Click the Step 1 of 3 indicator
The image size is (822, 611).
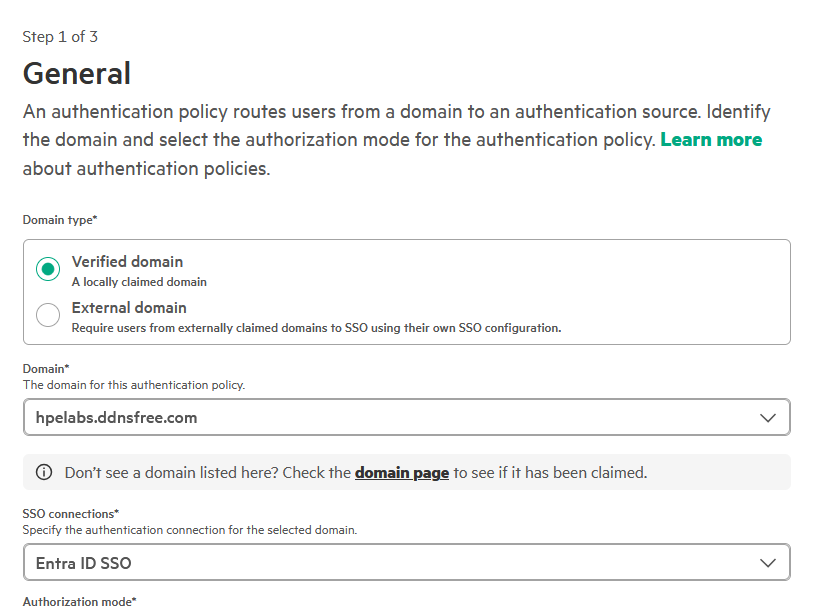click(x=60, y=37)
